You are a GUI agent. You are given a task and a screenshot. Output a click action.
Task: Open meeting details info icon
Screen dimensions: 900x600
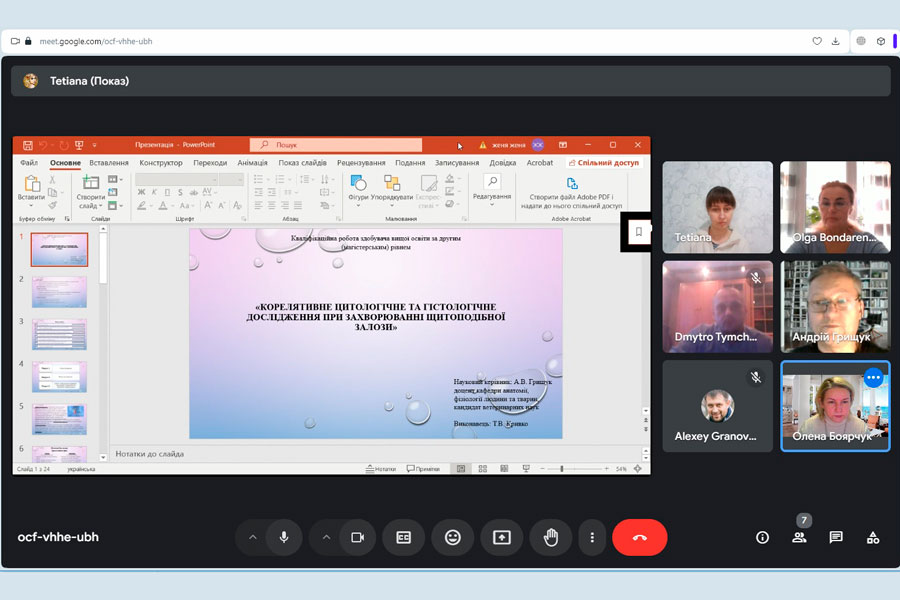coord(762,537)
